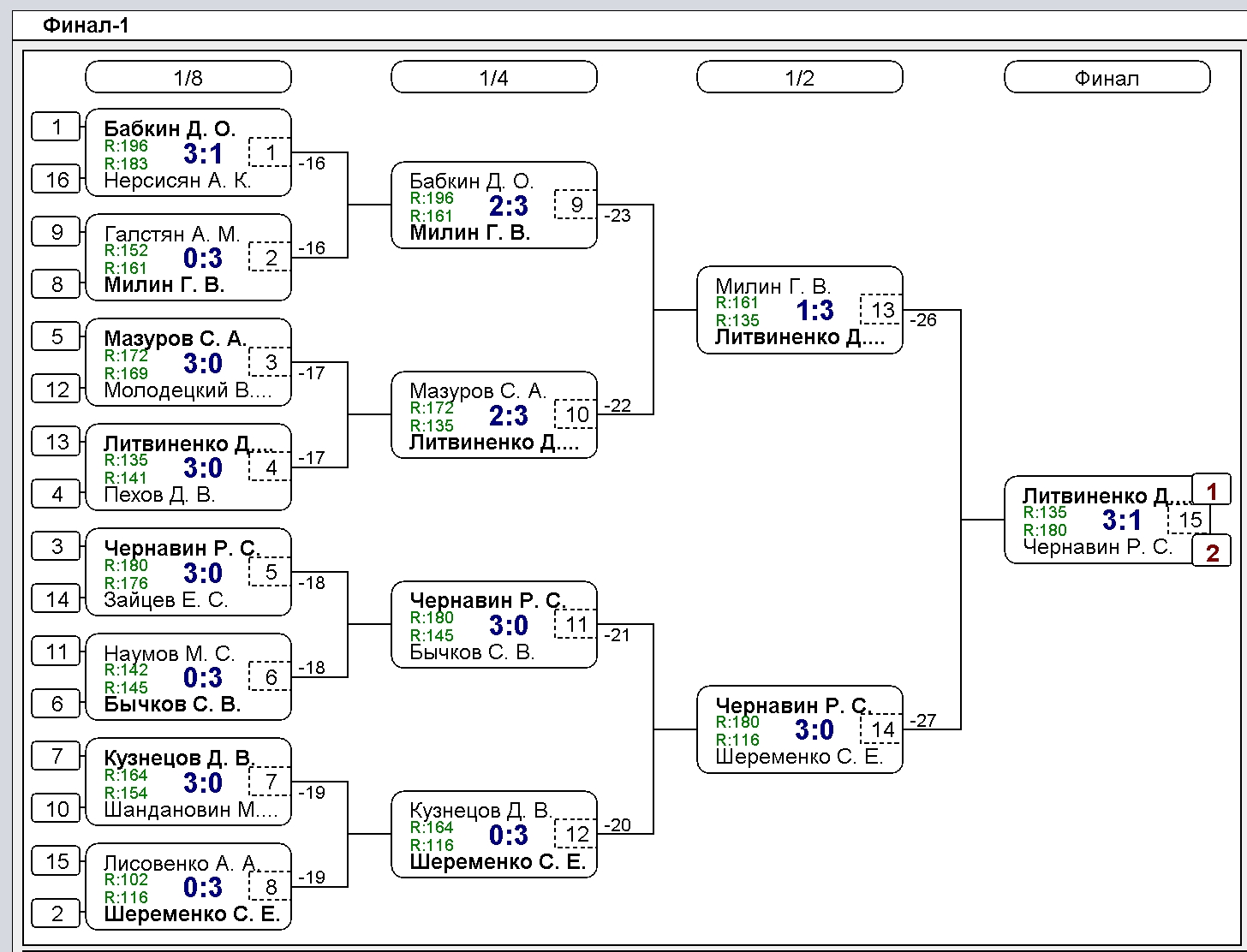This screenshot has width=1247, height=952.
Task: Click Пехов Д. В. name
Action: pyautogui.click(x=159, y=495)
